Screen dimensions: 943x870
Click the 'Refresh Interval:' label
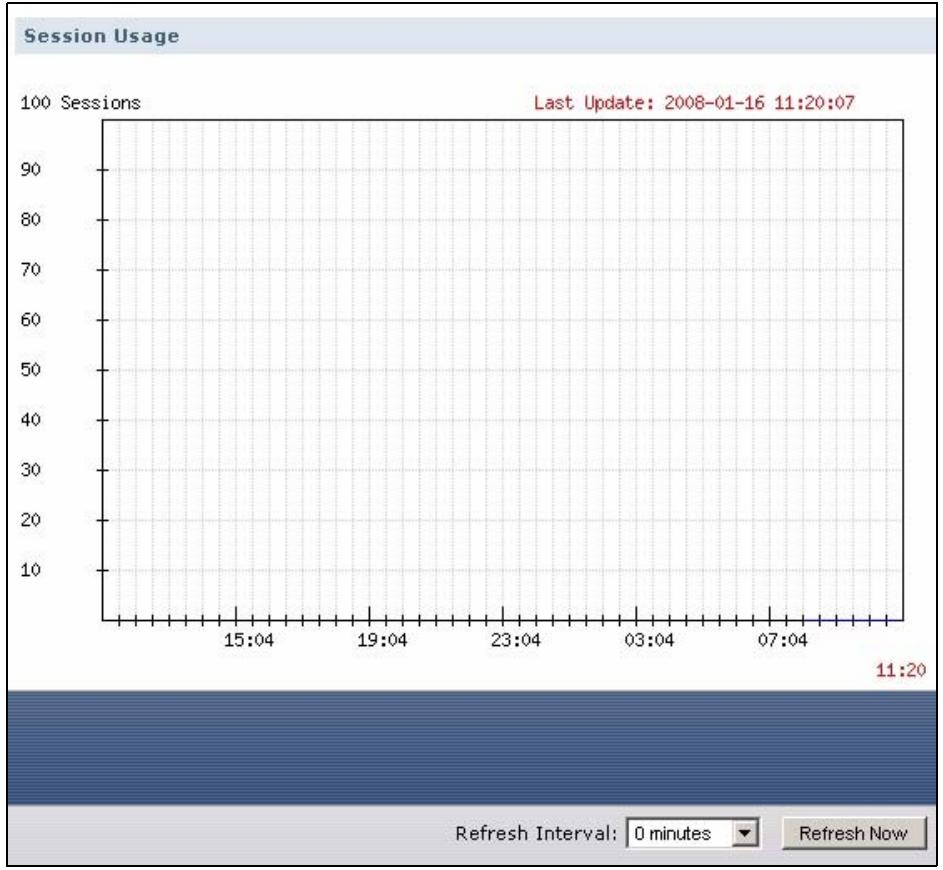pos(536,833)
